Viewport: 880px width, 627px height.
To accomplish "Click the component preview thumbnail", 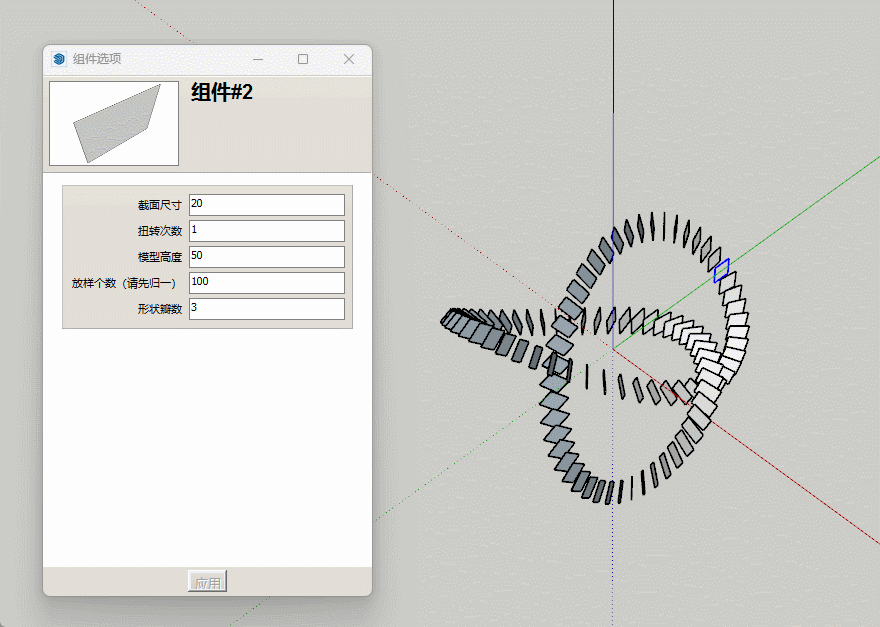I will [114, 123].
